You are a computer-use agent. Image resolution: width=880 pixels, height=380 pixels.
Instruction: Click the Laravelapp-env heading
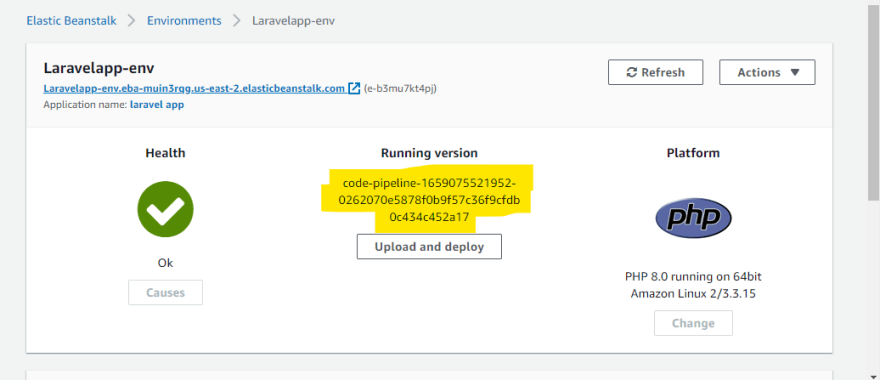(99, 68)
